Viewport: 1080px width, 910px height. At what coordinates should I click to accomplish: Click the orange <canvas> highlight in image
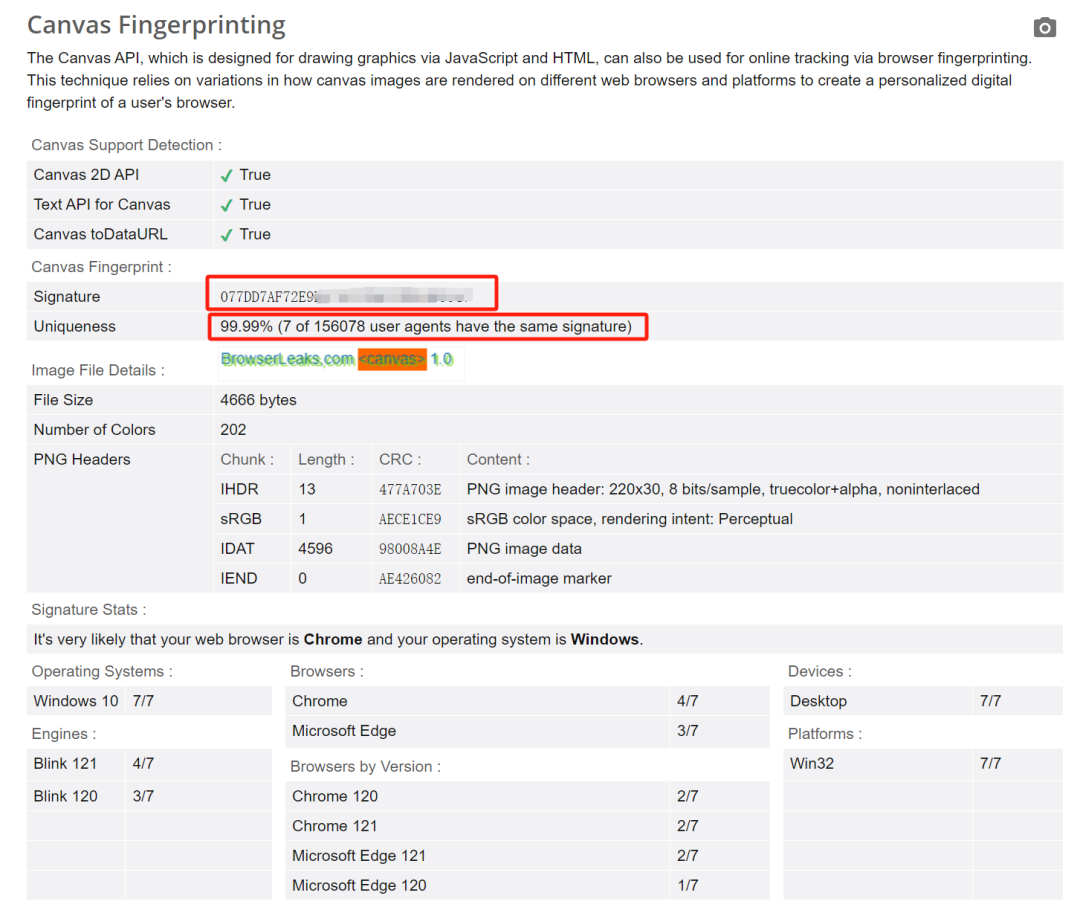392,359
